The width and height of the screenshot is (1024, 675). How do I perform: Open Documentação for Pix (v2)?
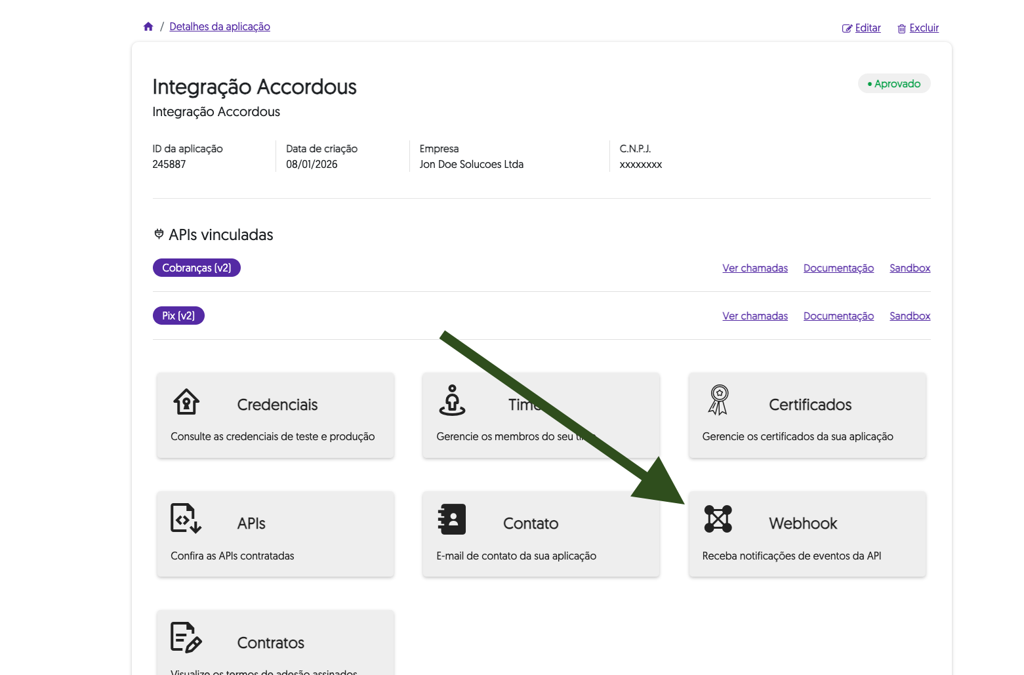(x=839, y=316)
